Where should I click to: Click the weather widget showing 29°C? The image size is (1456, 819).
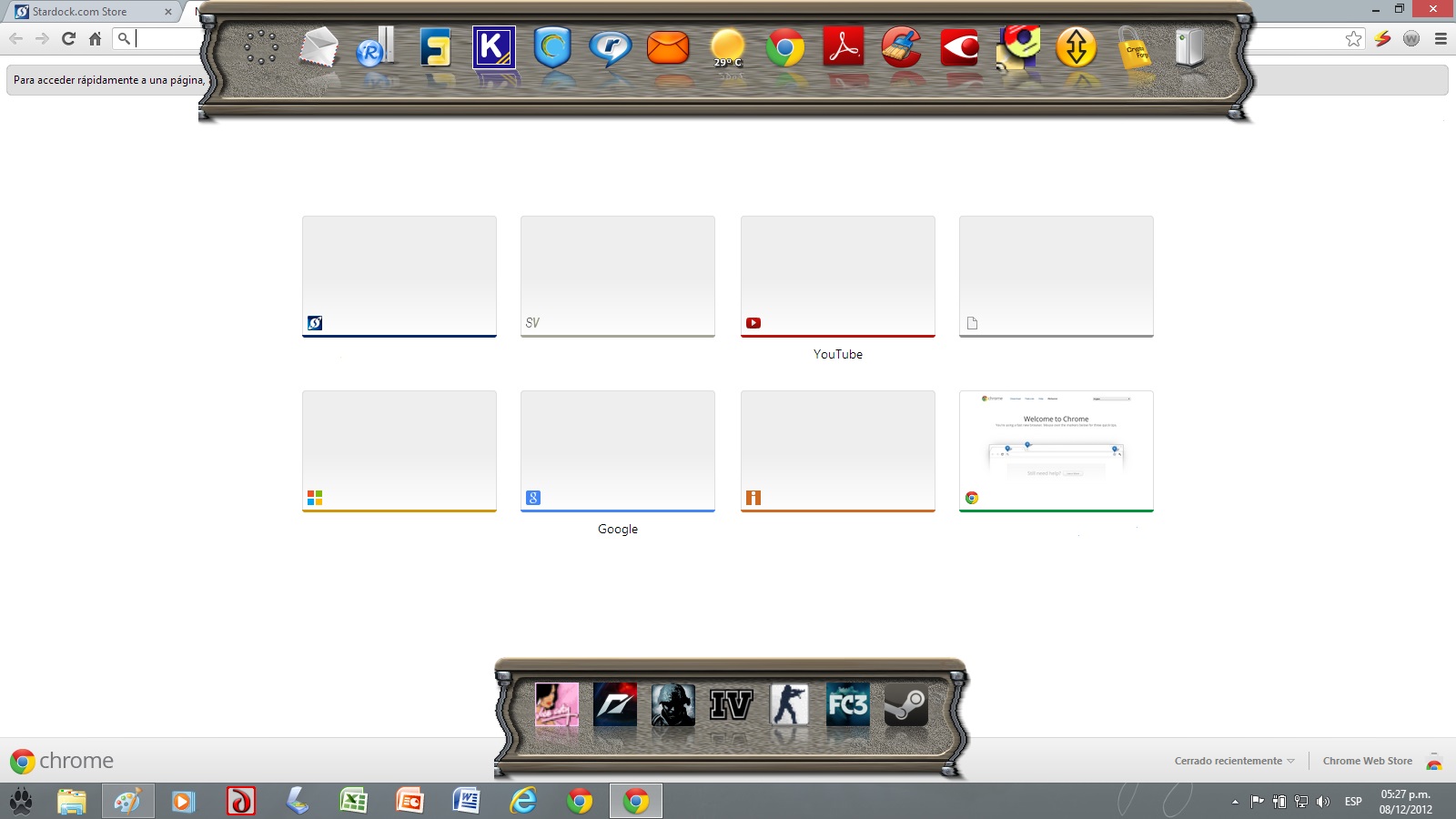tap(727, 47)
